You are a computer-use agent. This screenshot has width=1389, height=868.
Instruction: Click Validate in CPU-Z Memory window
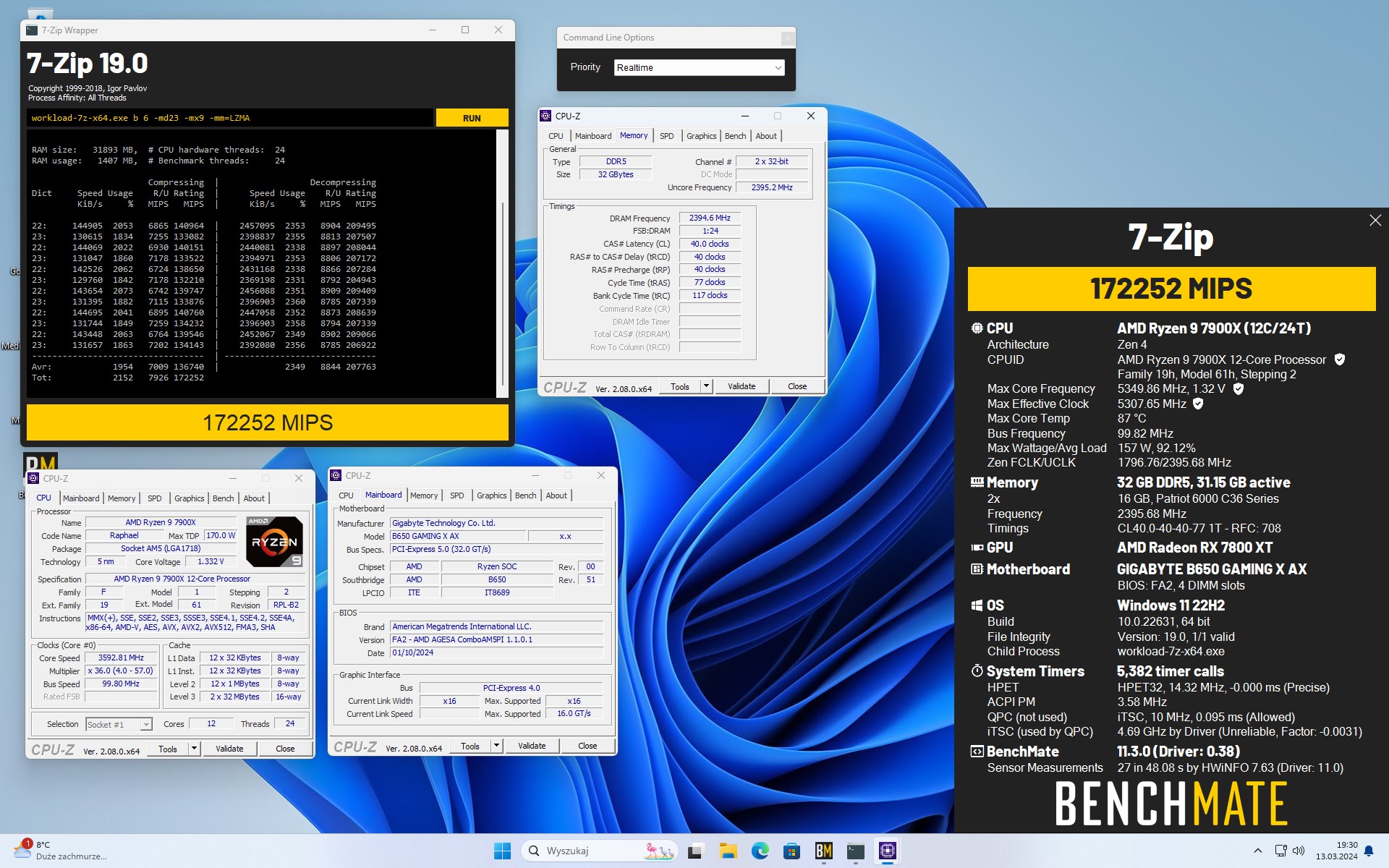pyautogui.click(x=742, y=386)
